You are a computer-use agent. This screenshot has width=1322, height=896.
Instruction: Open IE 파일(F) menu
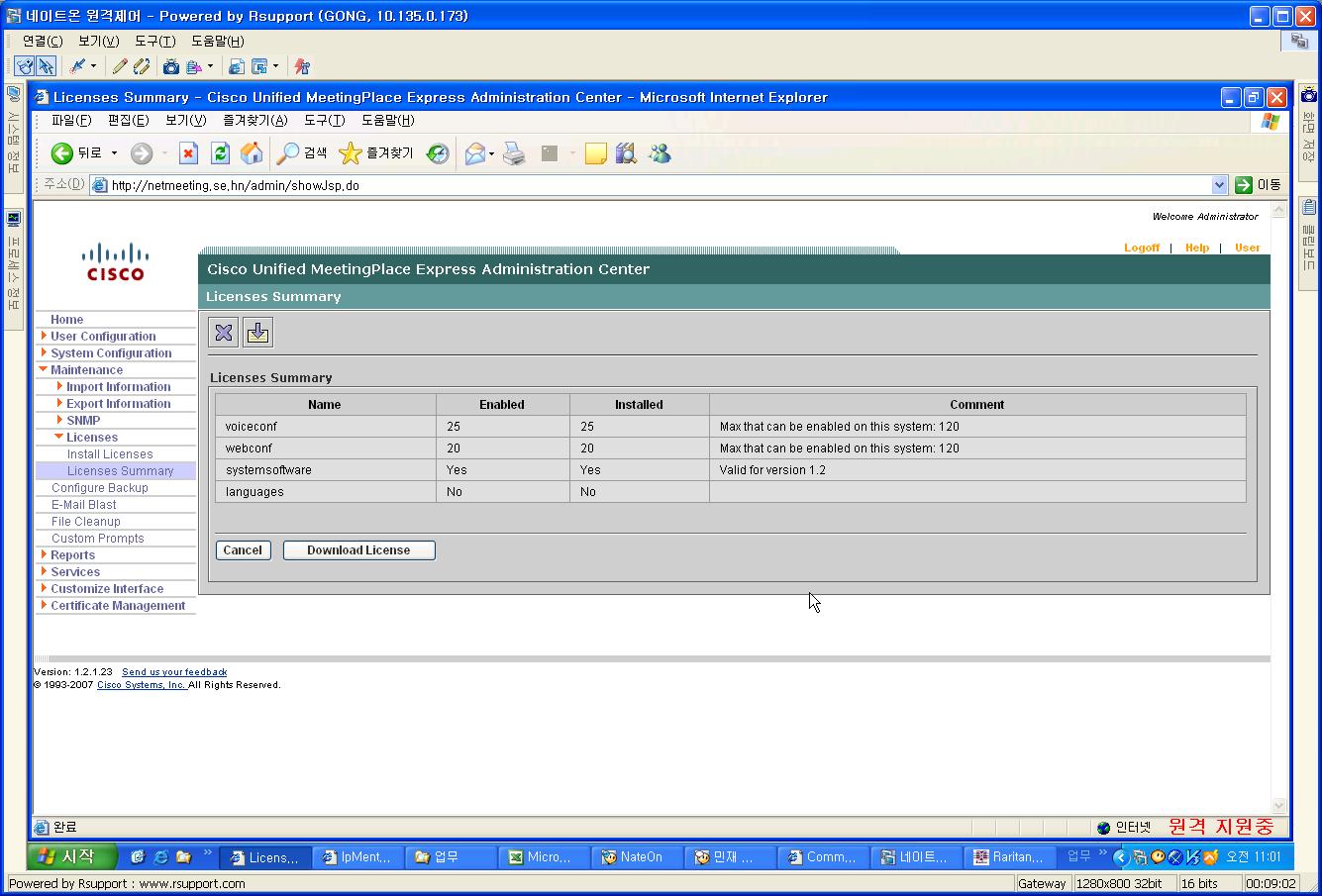71,120
